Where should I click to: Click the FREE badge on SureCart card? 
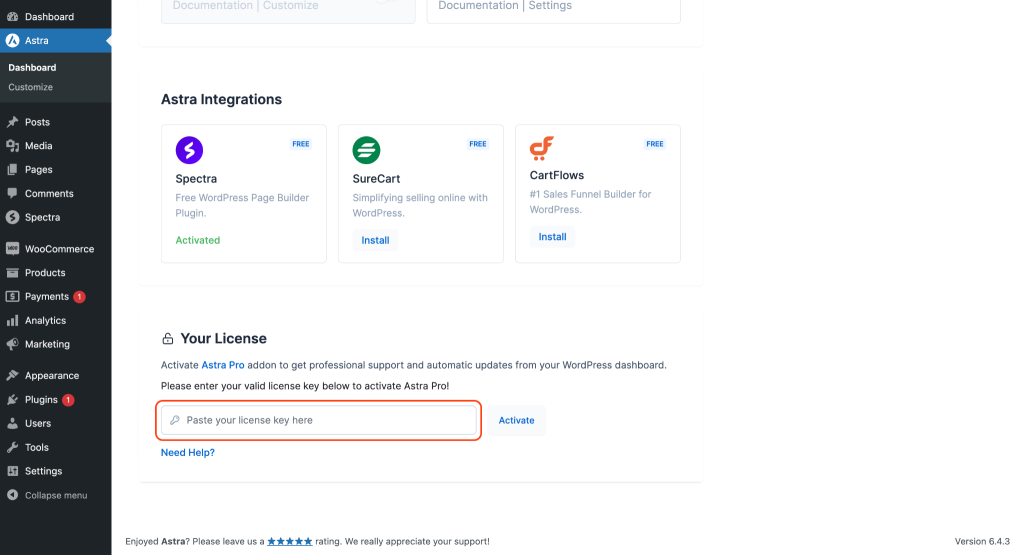[478, 144]
